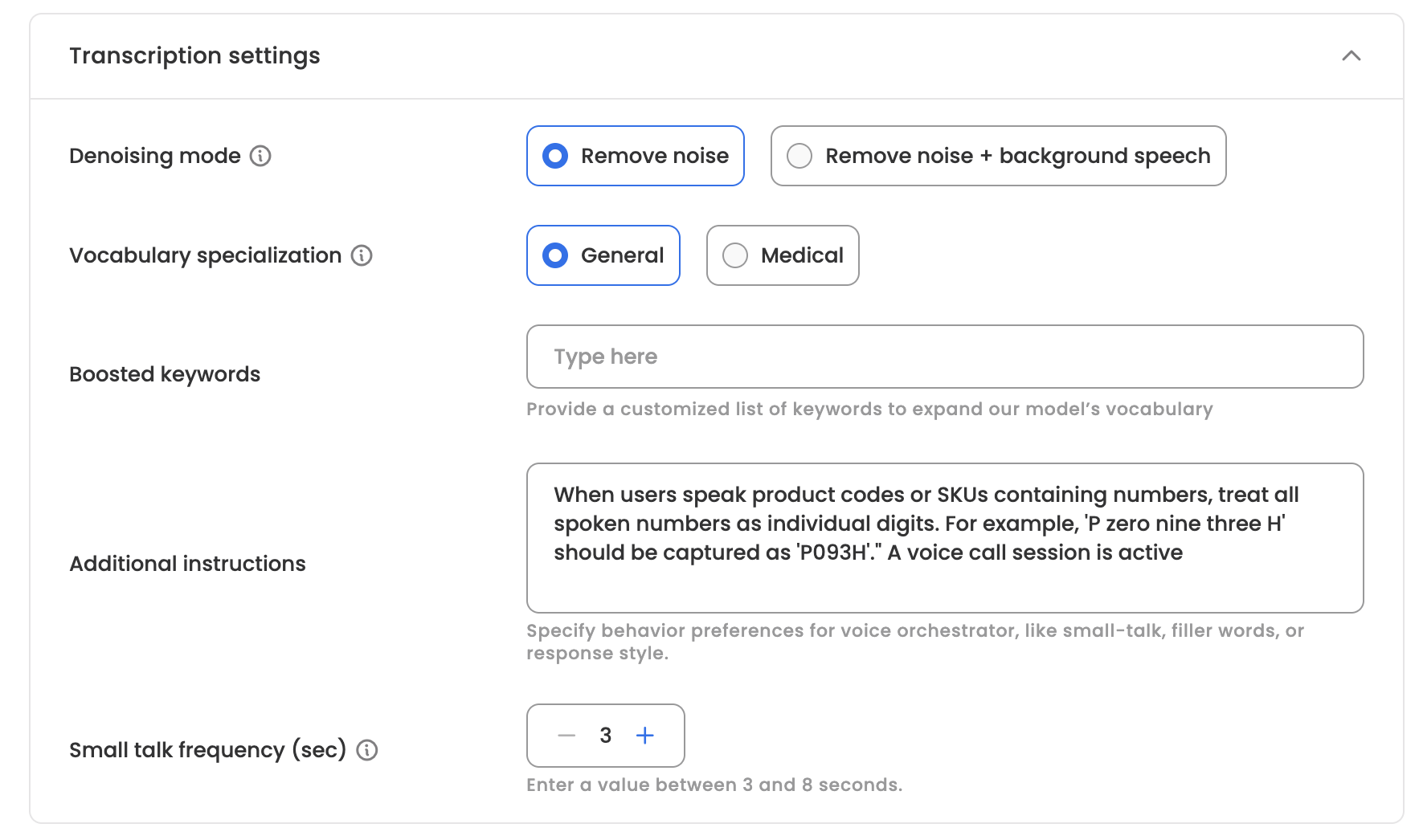This screenshot has height=840, width=1419.
Task: Click the Additional instructions label
Action: click(x=187, y=564)
